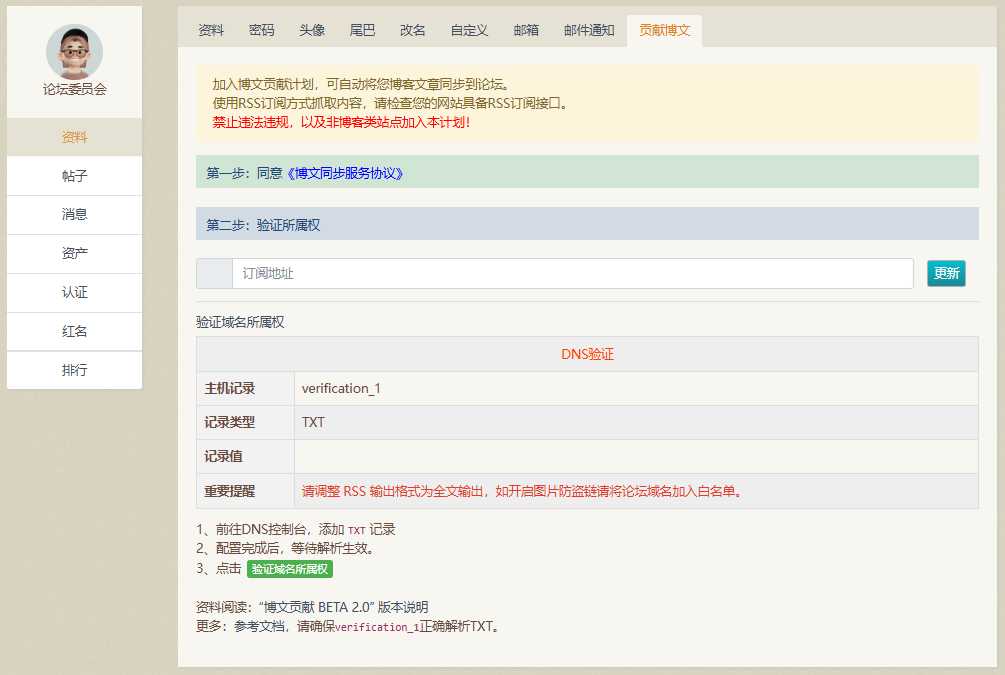Open the 改名 tab
The height and width of the screenshot is (675, 1005).
[411, 30]
